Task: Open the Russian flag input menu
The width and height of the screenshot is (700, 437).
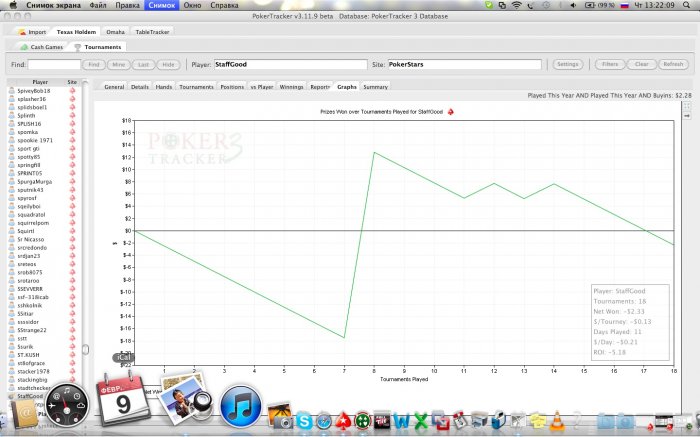Action: click(625, 5)
